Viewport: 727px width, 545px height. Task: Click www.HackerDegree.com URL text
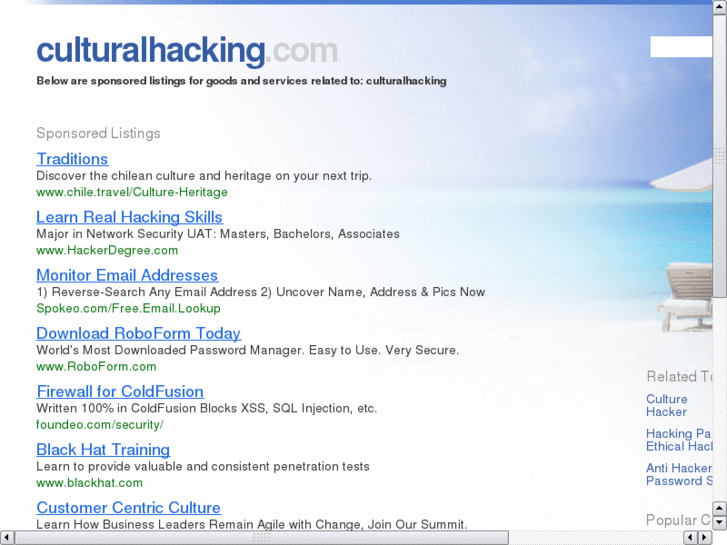pyautogui.click(x=107, y=250)
